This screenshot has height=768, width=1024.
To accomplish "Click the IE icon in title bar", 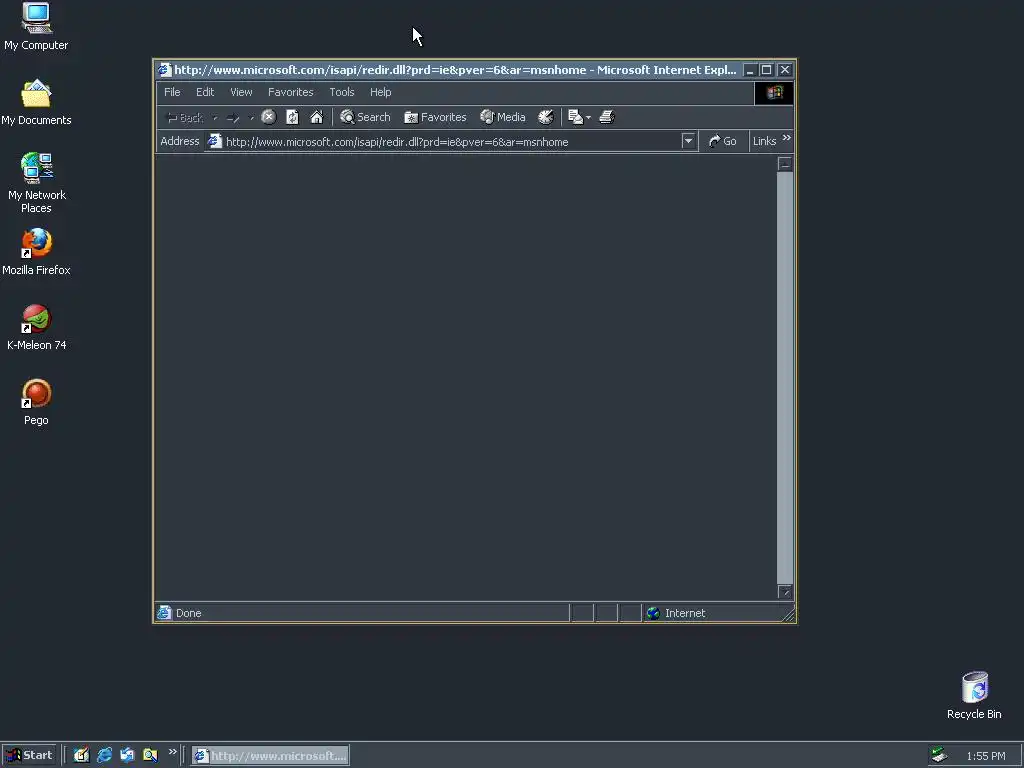I will pos(165,70).
